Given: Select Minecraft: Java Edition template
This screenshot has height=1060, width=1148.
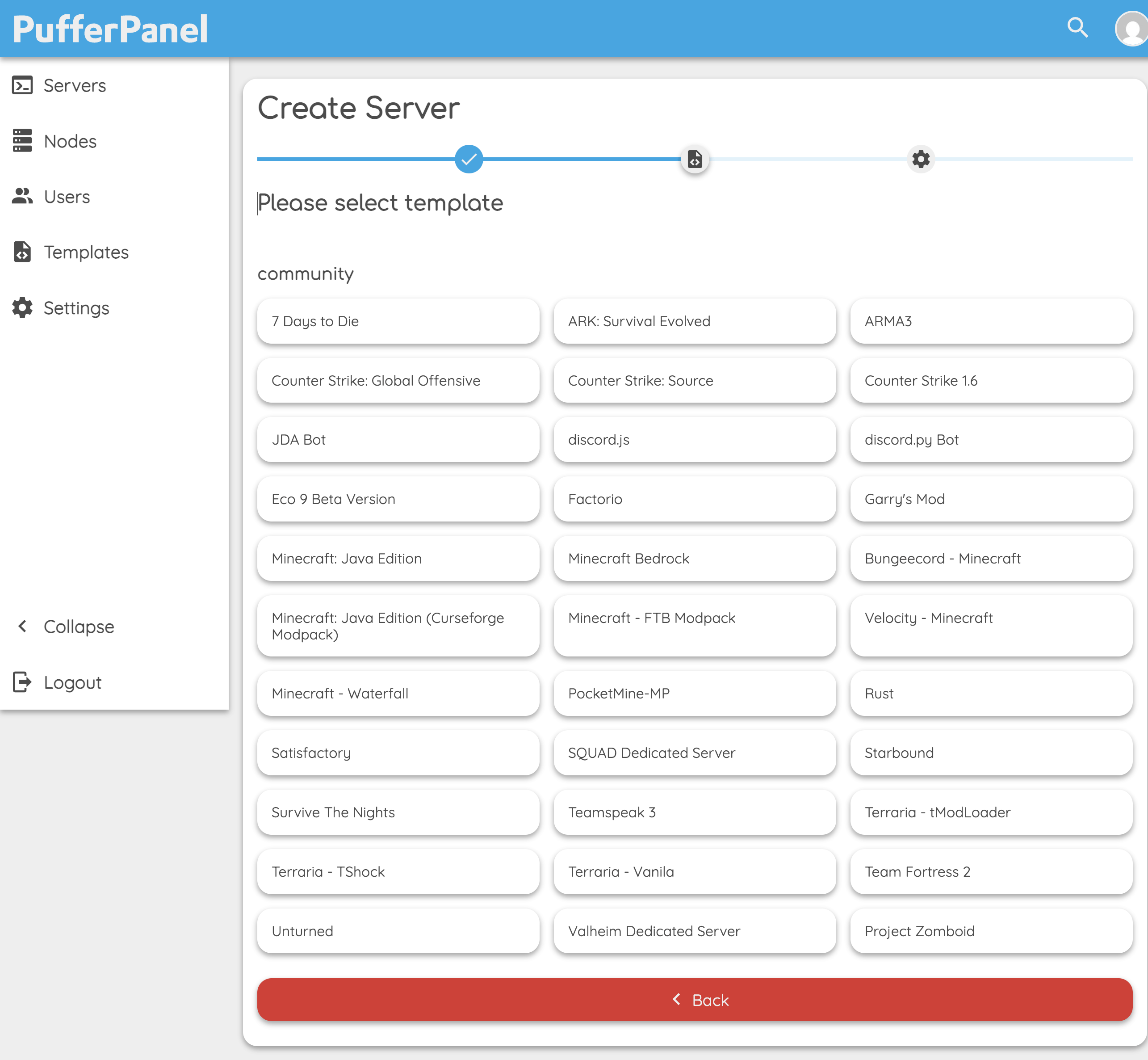Looking at the screenshot, I should click(x=398, y=558).
